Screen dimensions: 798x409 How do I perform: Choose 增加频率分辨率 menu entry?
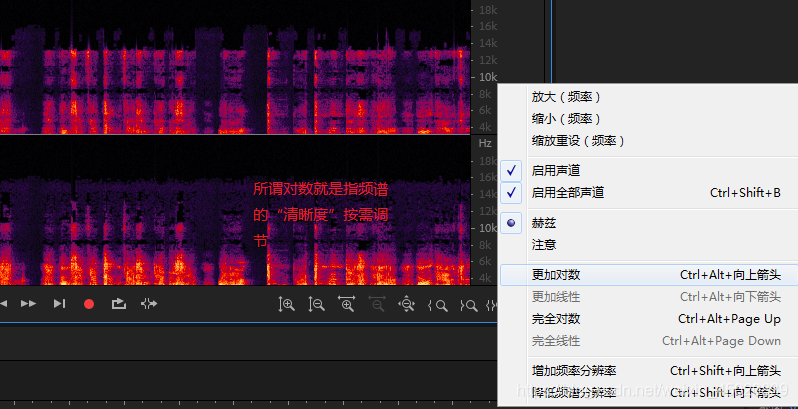[648, 371]
